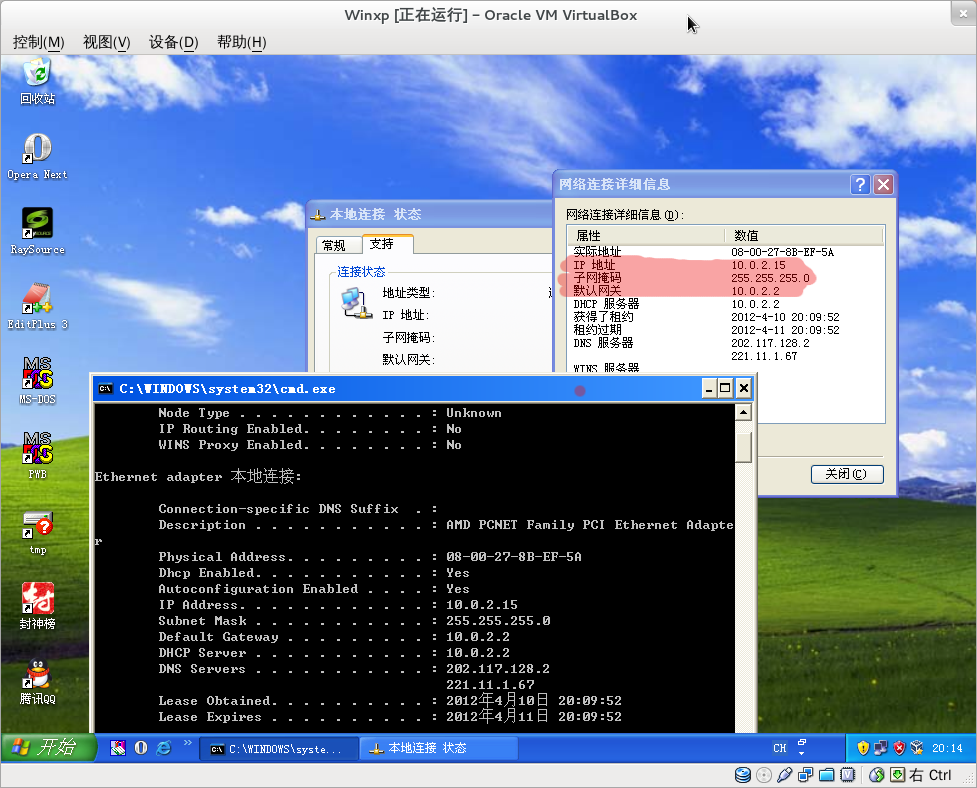The image size is (977, 788).
Task: Launch Opera from the quick launch bar
Action: coord(141,748)
